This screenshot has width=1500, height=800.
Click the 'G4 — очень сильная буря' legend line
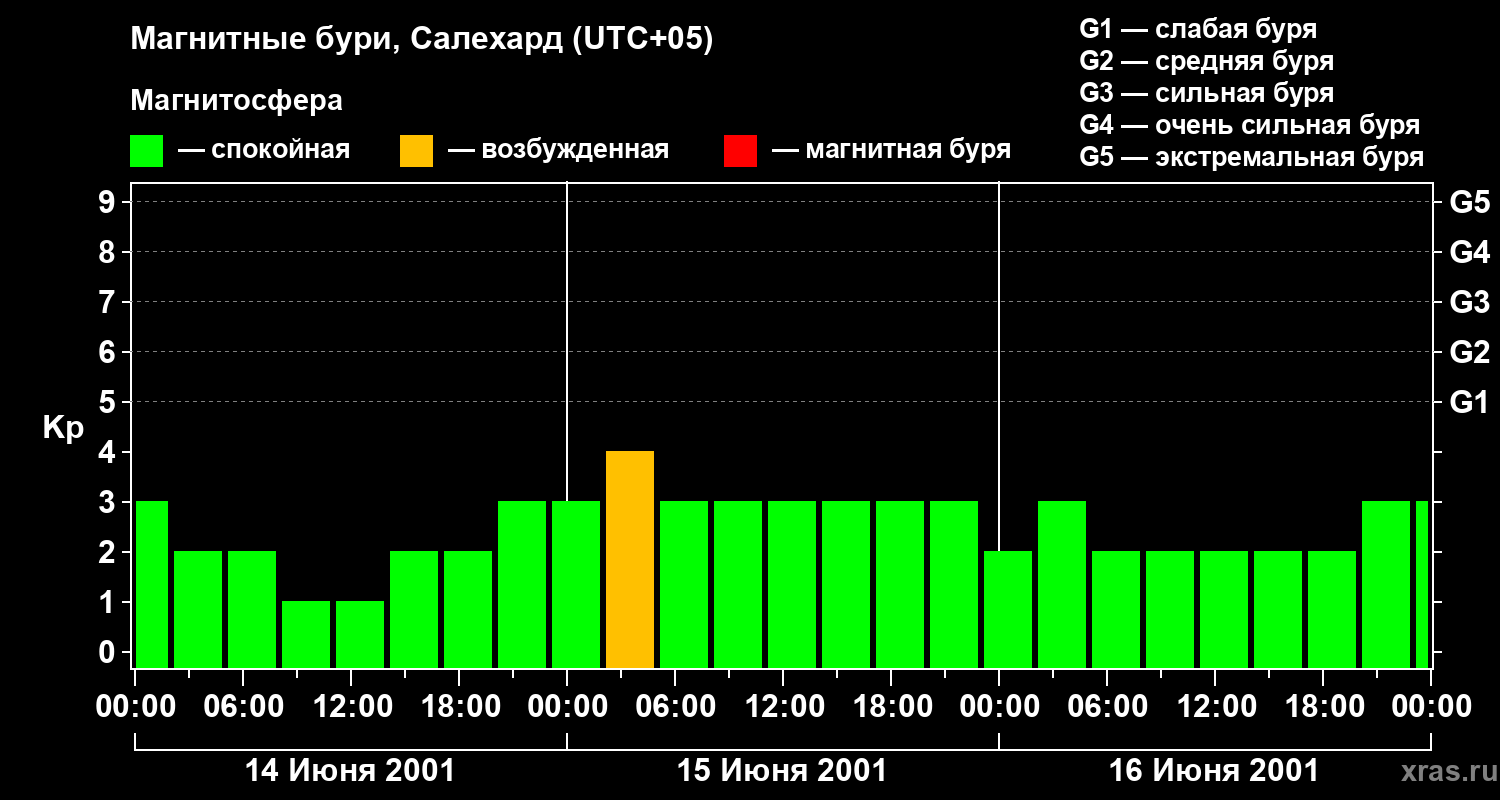click(x=1250, y=125)
